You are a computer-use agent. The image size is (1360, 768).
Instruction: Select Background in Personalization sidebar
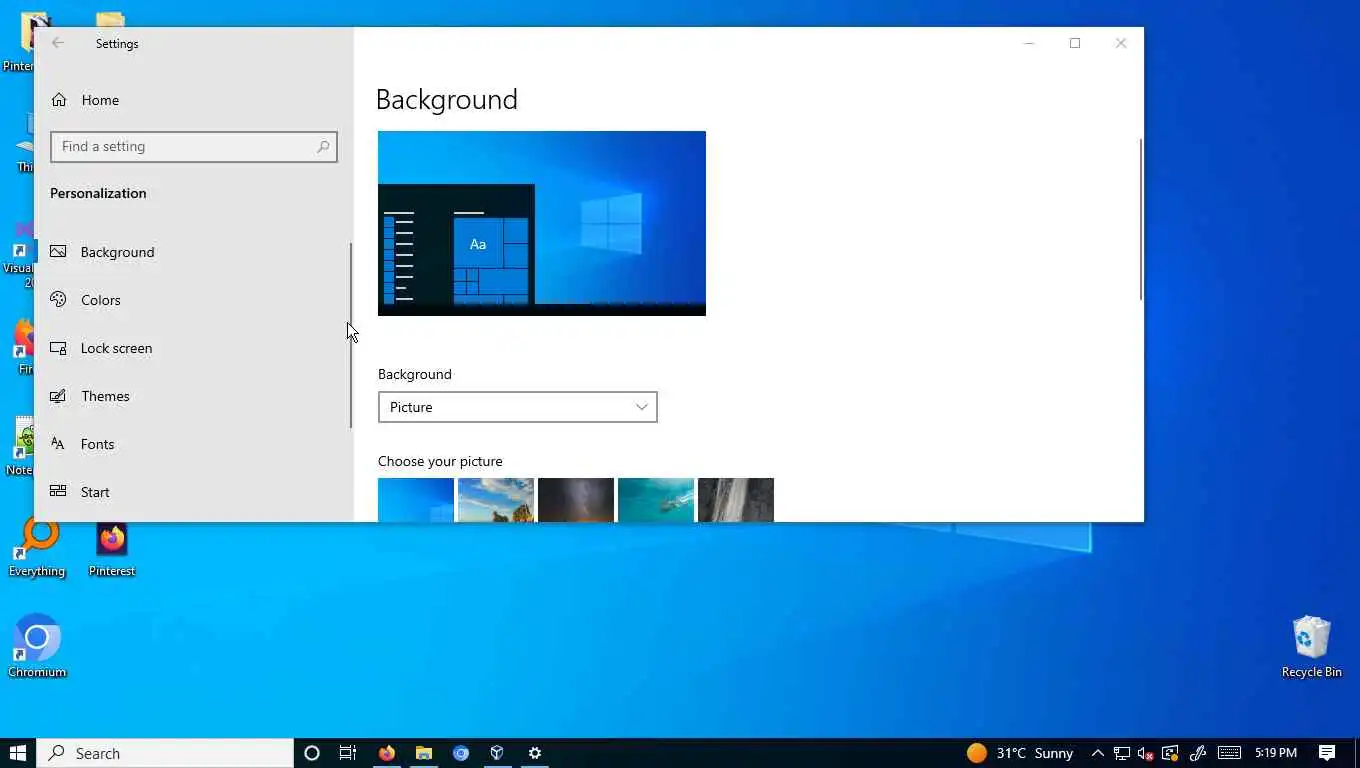[192, 252]
